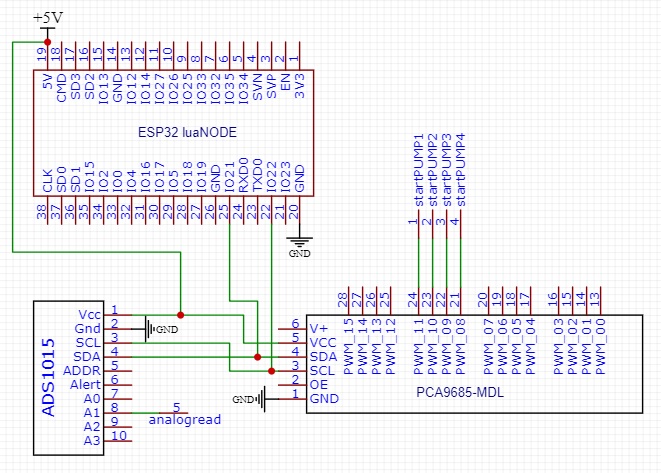Select the Vcc pin label on ADS1015
The width and height of the screenshot is (661, 473).
tap(90, 315)
